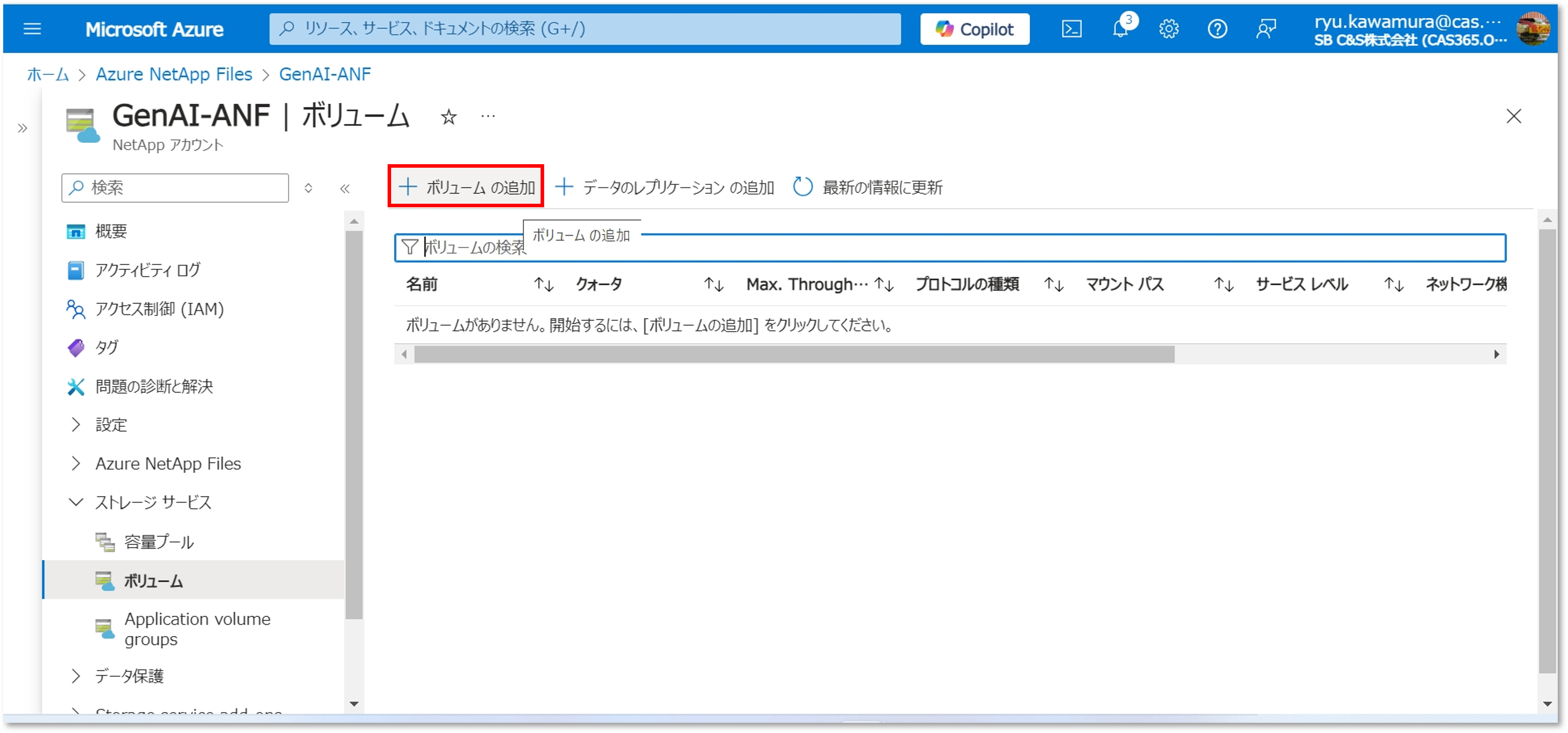Click the GenAI-ANF NetApp account icon
The width and height of the screenshot is (1568, 733).
[83, 125]
